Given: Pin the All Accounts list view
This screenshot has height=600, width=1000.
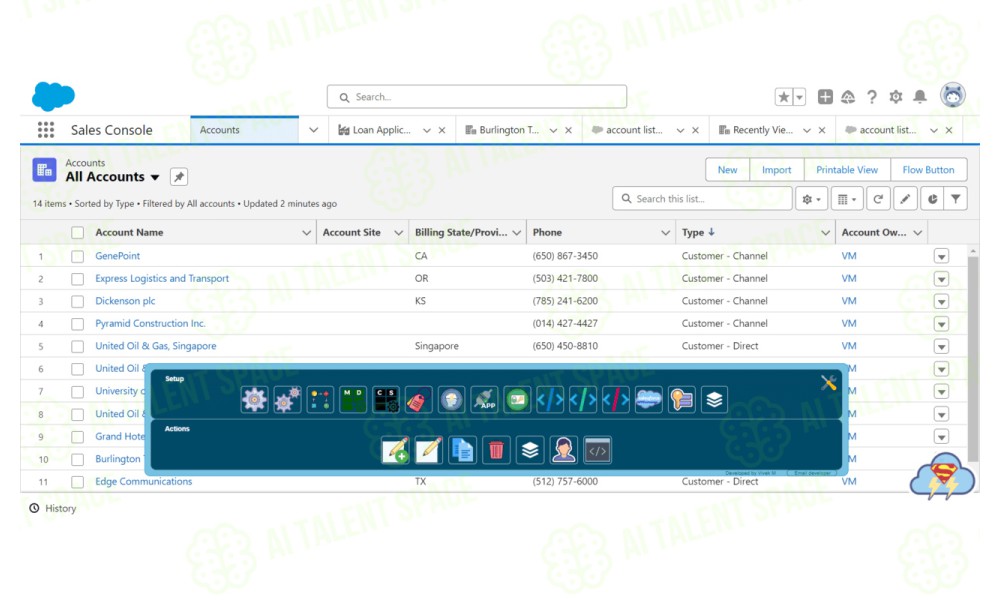Looking at the screenshot, I should (x=179, y=177).
